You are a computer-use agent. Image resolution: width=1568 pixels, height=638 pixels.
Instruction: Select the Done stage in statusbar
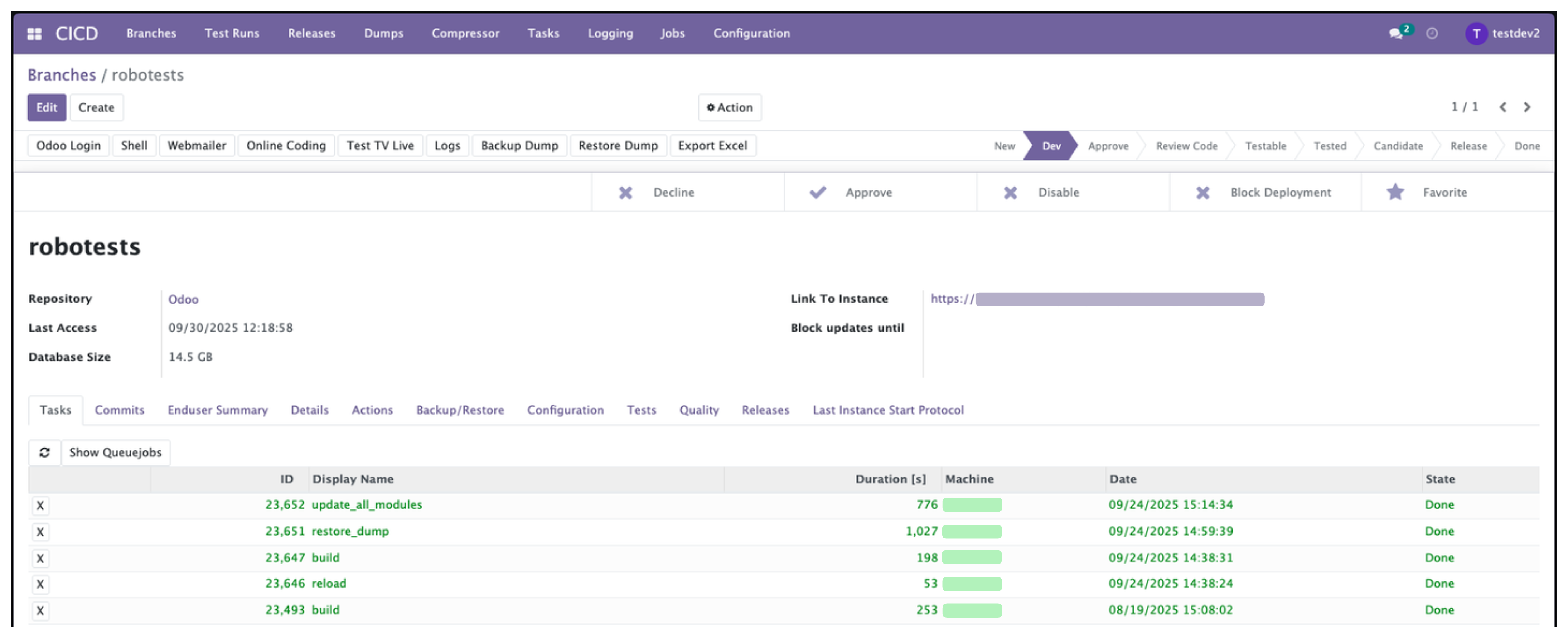coord(1526,146)
